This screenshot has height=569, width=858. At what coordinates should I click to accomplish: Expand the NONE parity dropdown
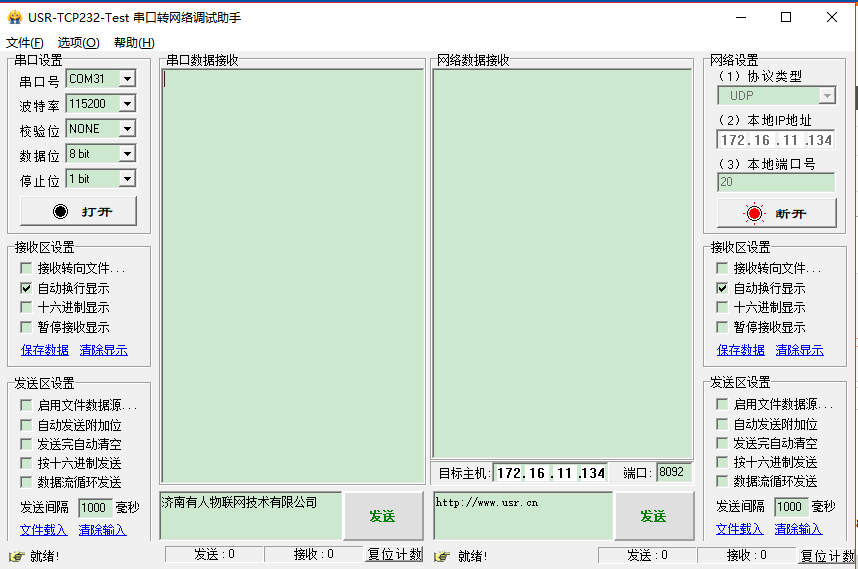(127, 129)
